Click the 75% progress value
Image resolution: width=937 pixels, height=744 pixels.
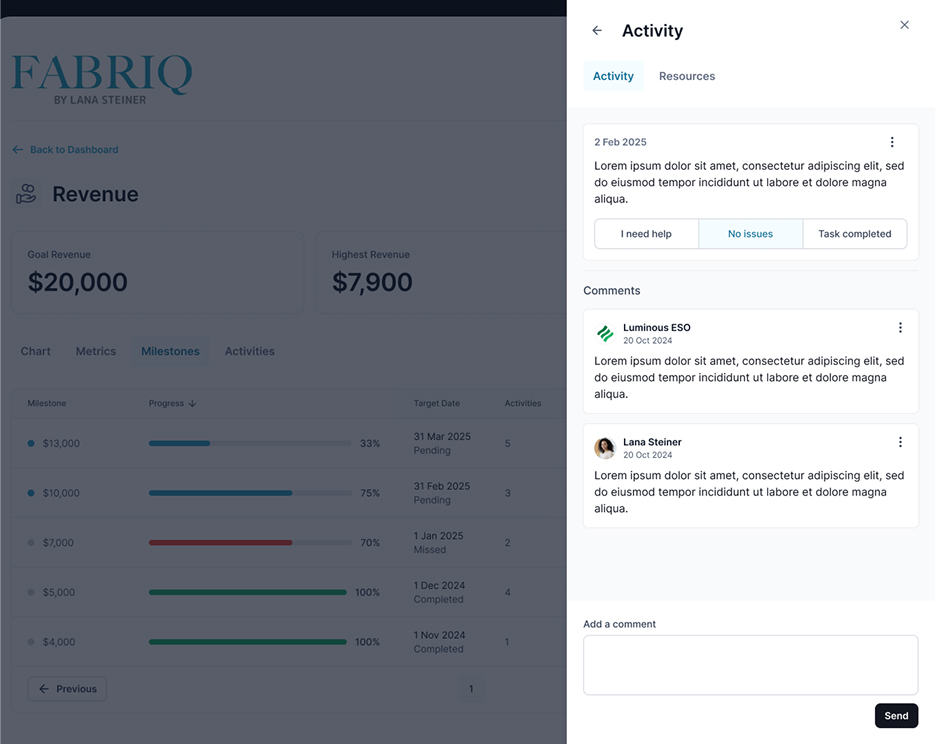(x=370, y=493)
